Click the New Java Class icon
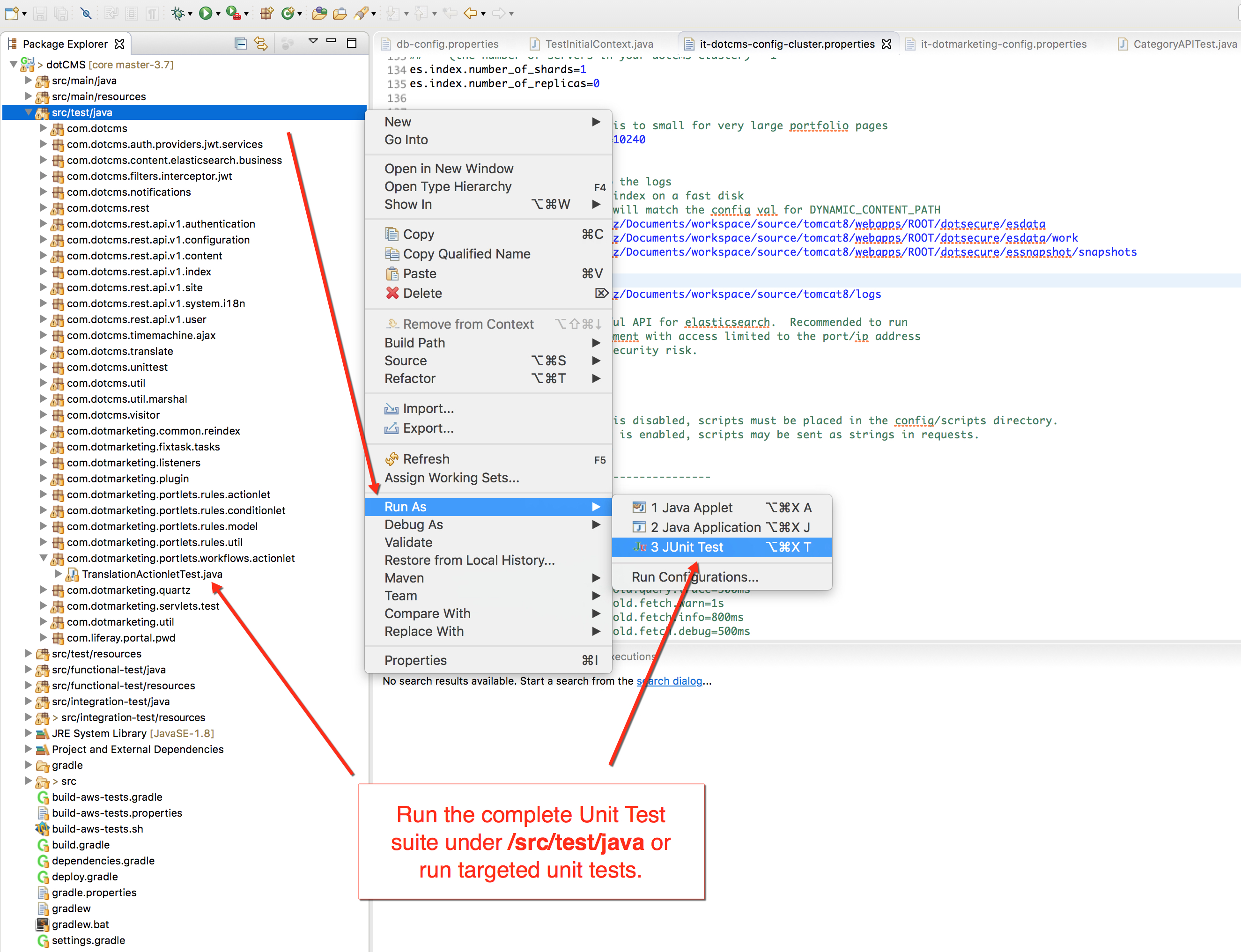 tap(288, 13)
